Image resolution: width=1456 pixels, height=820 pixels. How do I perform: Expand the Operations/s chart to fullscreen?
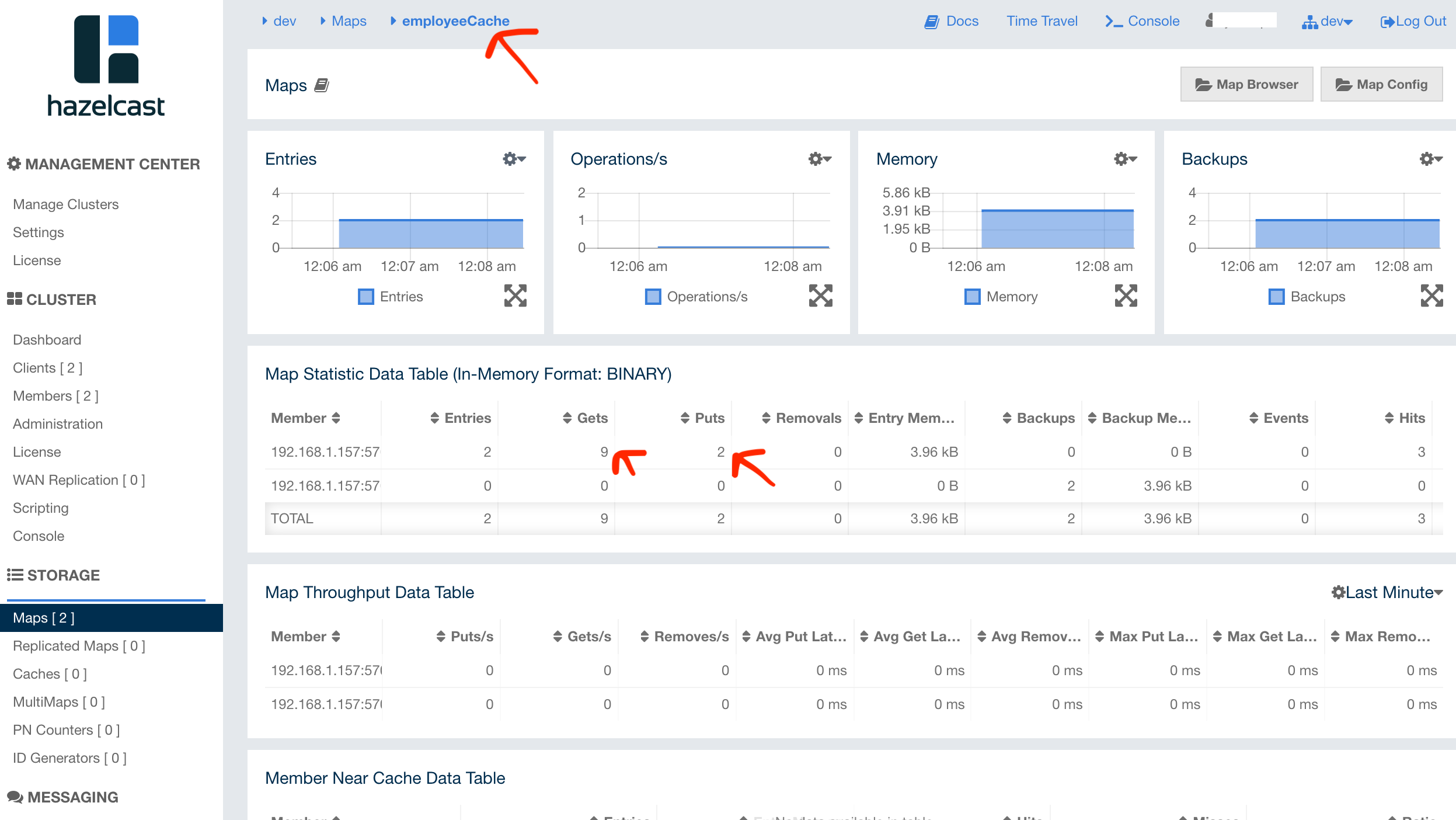[x=820, y=296]
